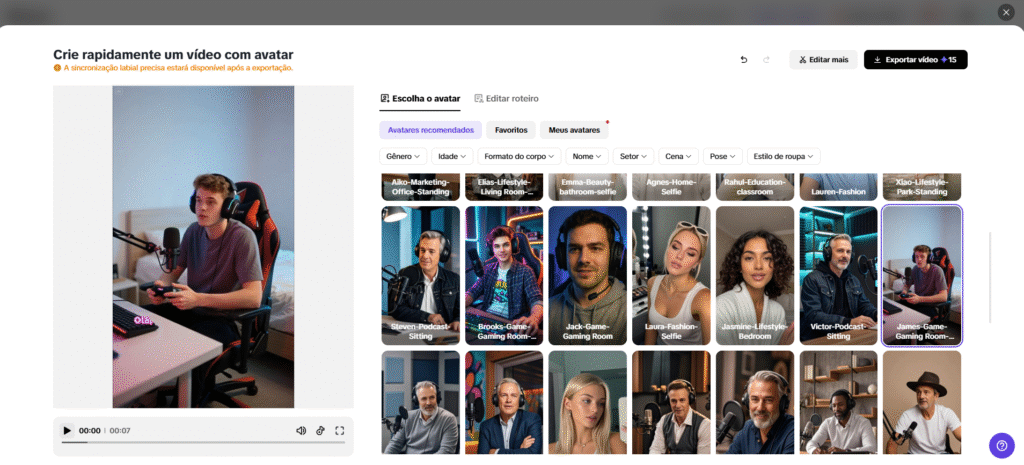Mute the preview volume speaker icon
Image resolution: width=1024 pixels, height=465 pixels.
tap(301, 430)
